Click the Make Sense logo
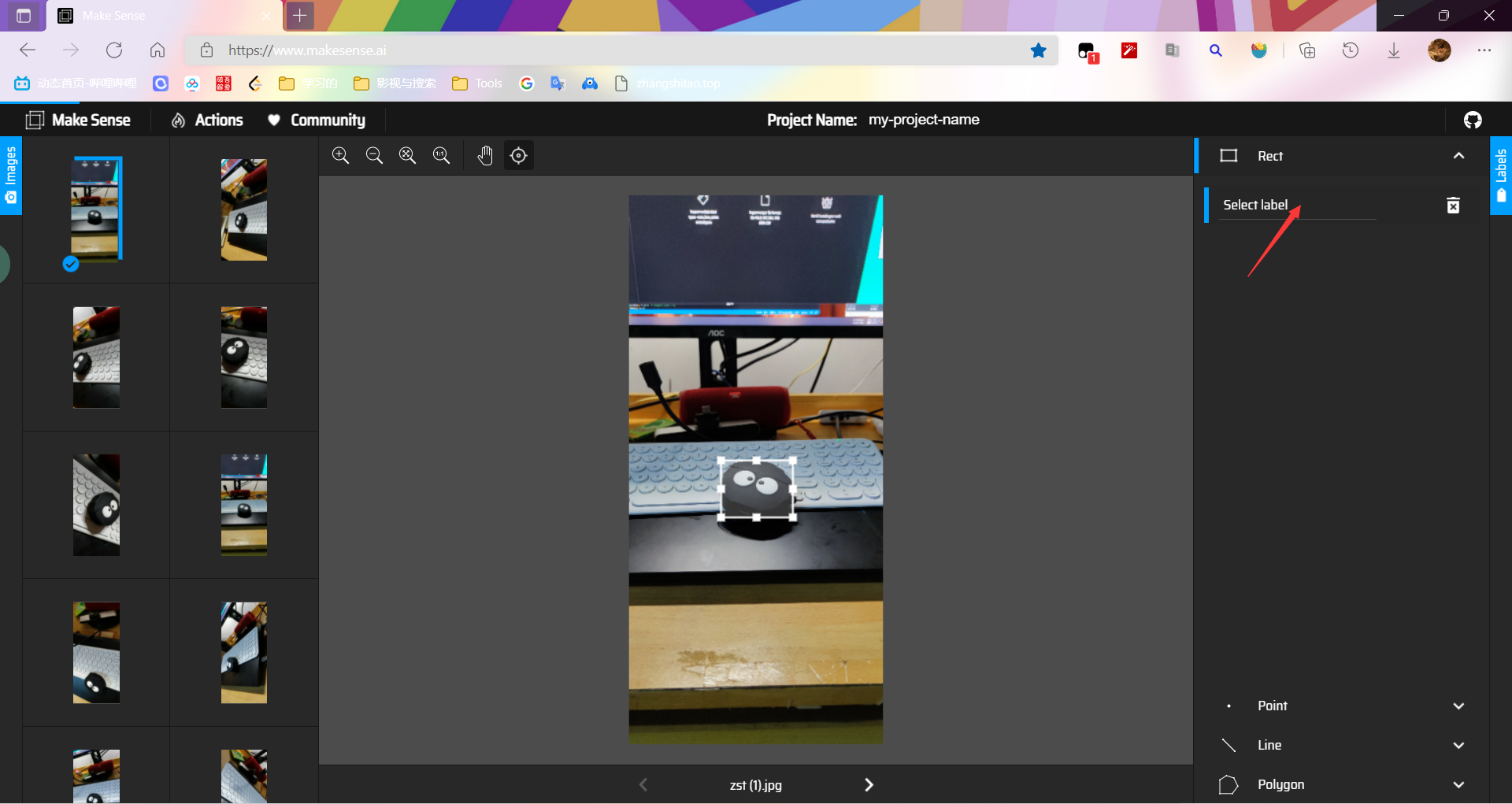Screen dimensions: 1512x804 78,120
